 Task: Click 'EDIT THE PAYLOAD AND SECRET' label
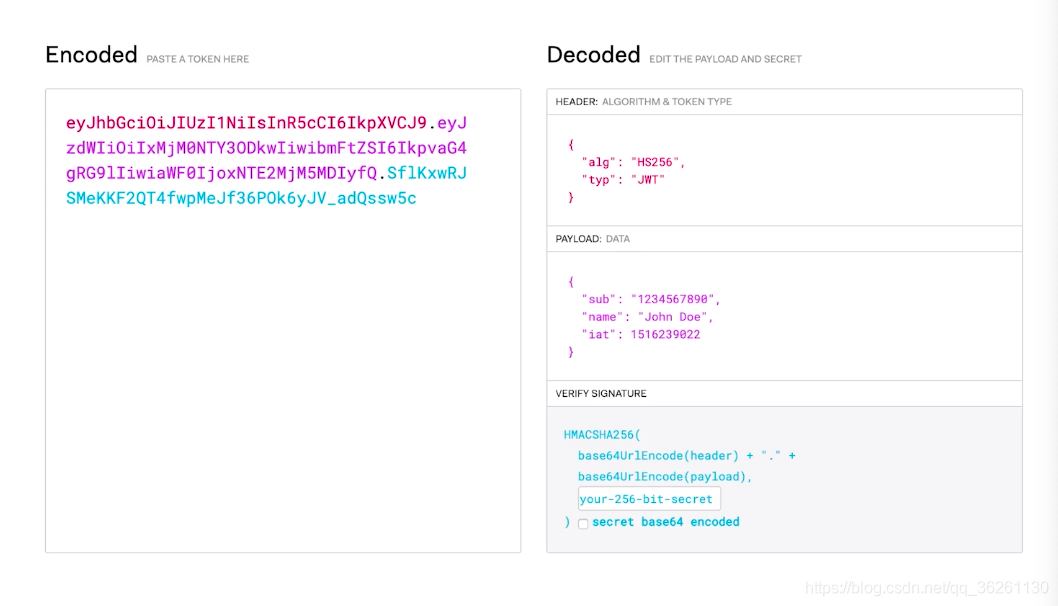click(725, 59)
